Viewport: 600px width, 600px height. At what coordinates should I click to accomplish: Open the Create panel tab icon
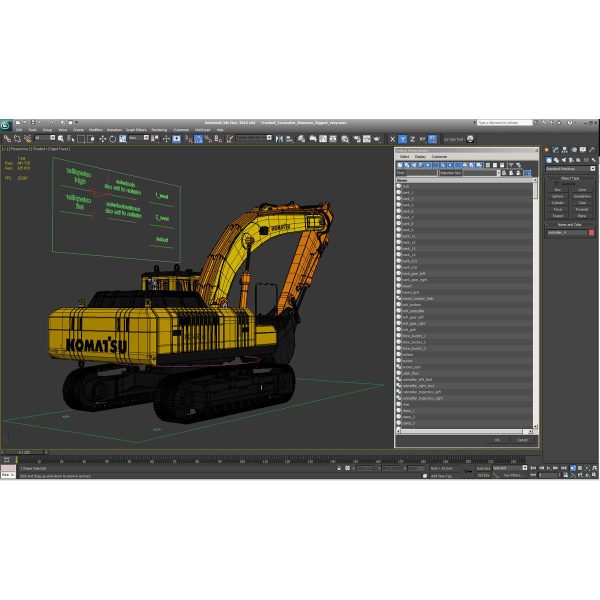pyautogui.click(x=547, y=150)
